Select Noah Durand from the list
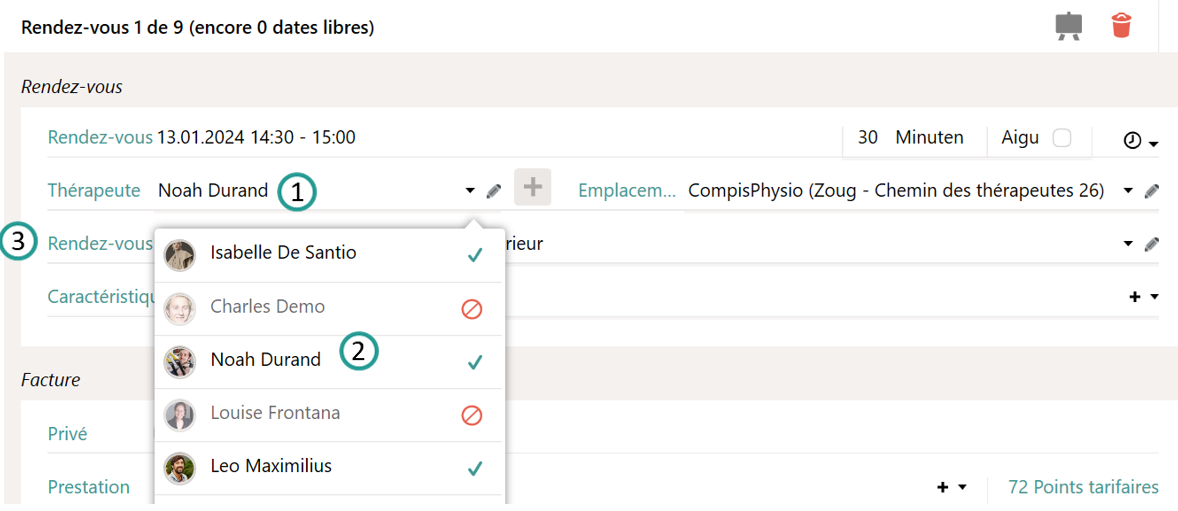 pos(266,360)
